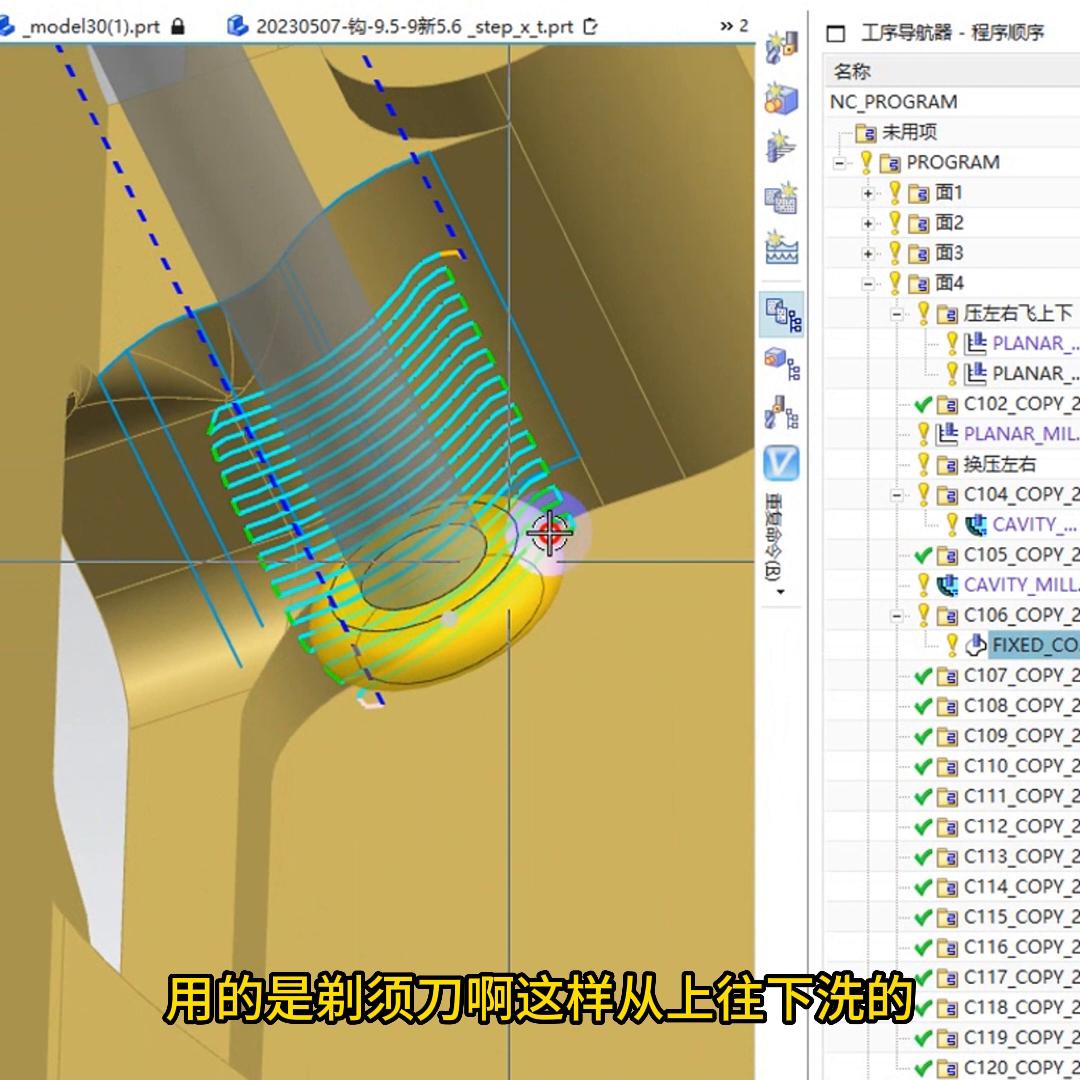Click the Create Method icon

click(x=781, y=247)
